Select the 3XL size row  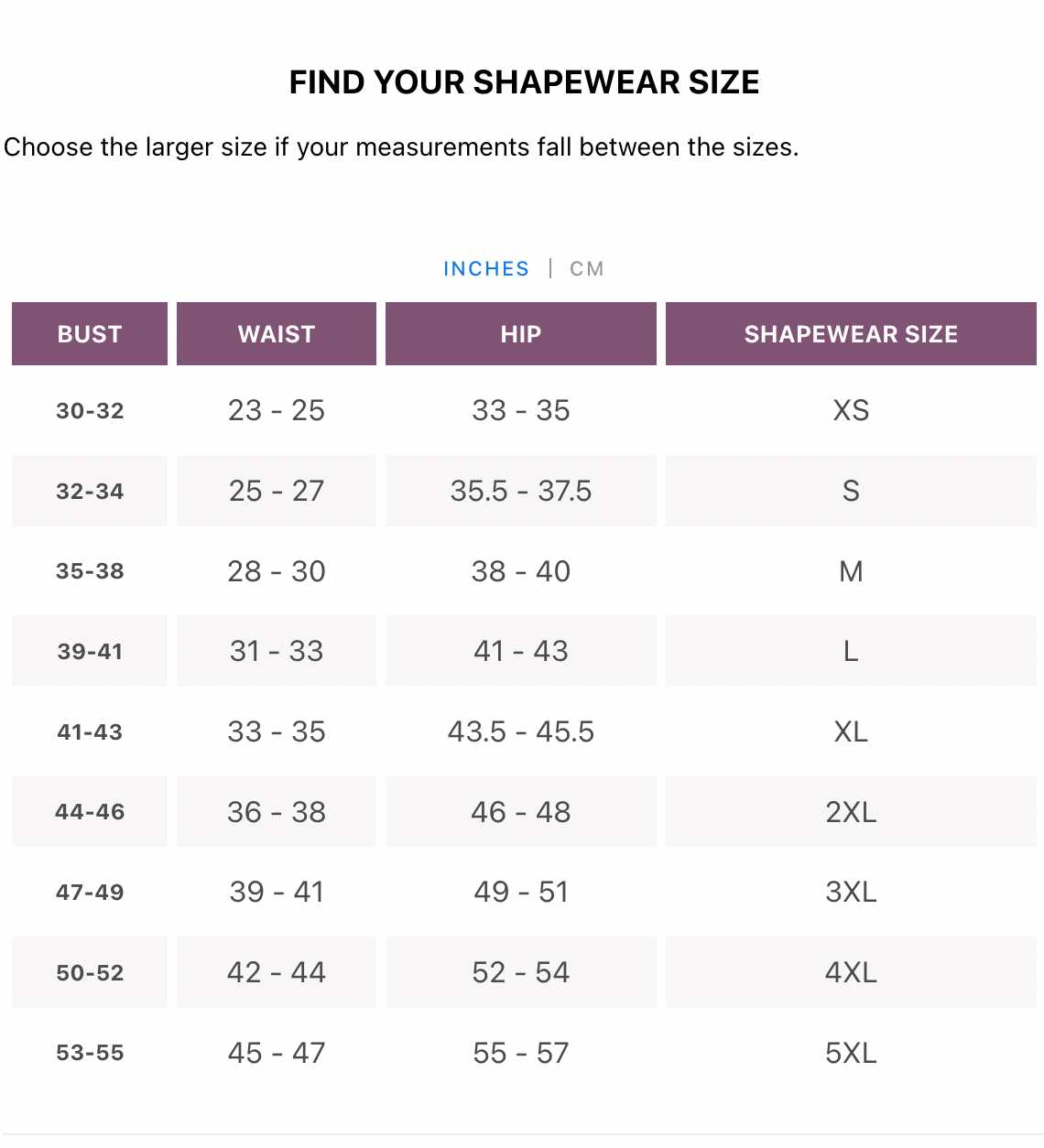[852, 892]
